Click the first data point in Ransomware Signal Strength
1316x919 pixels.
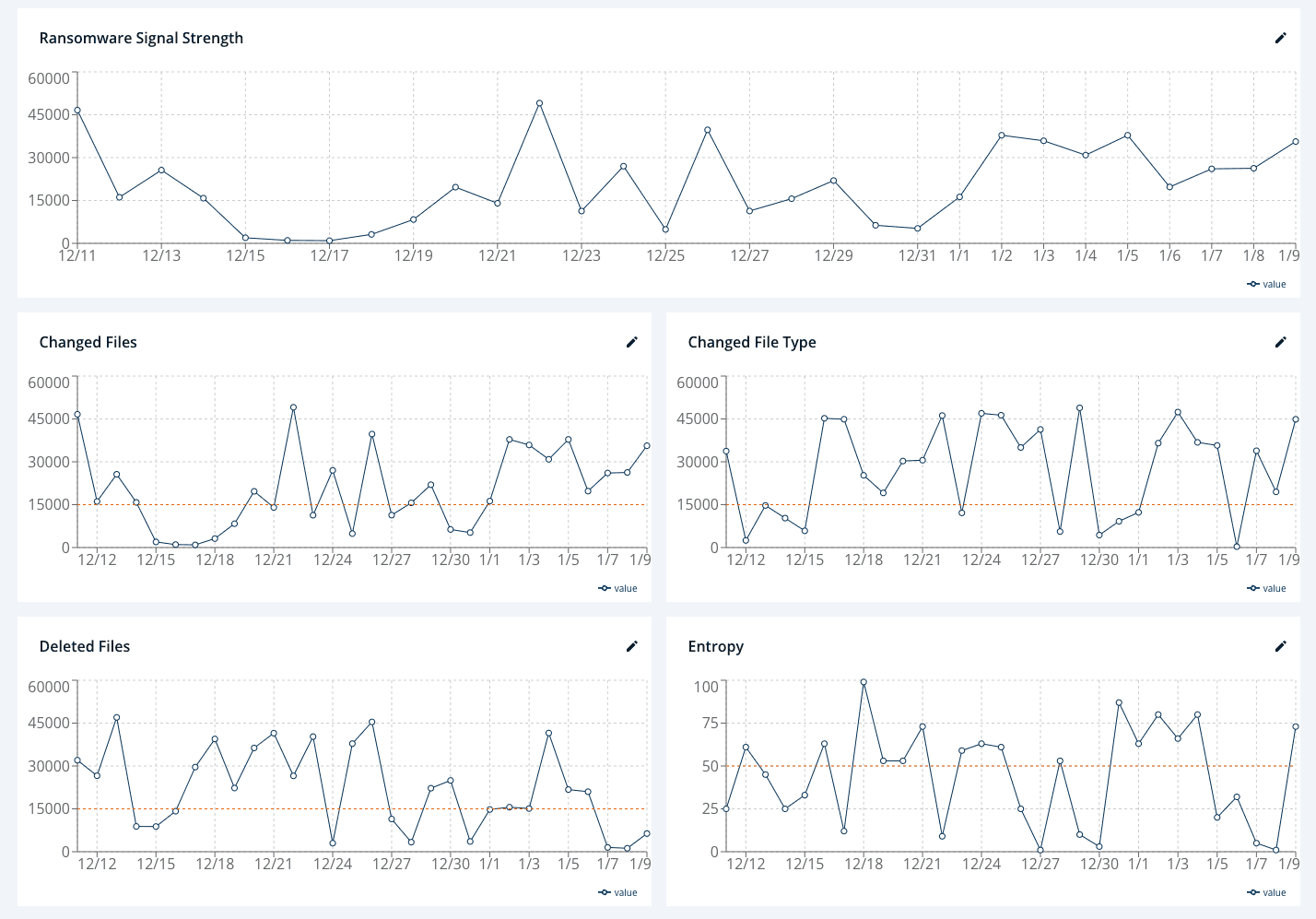pyautogui.click(x=77, y=111)
